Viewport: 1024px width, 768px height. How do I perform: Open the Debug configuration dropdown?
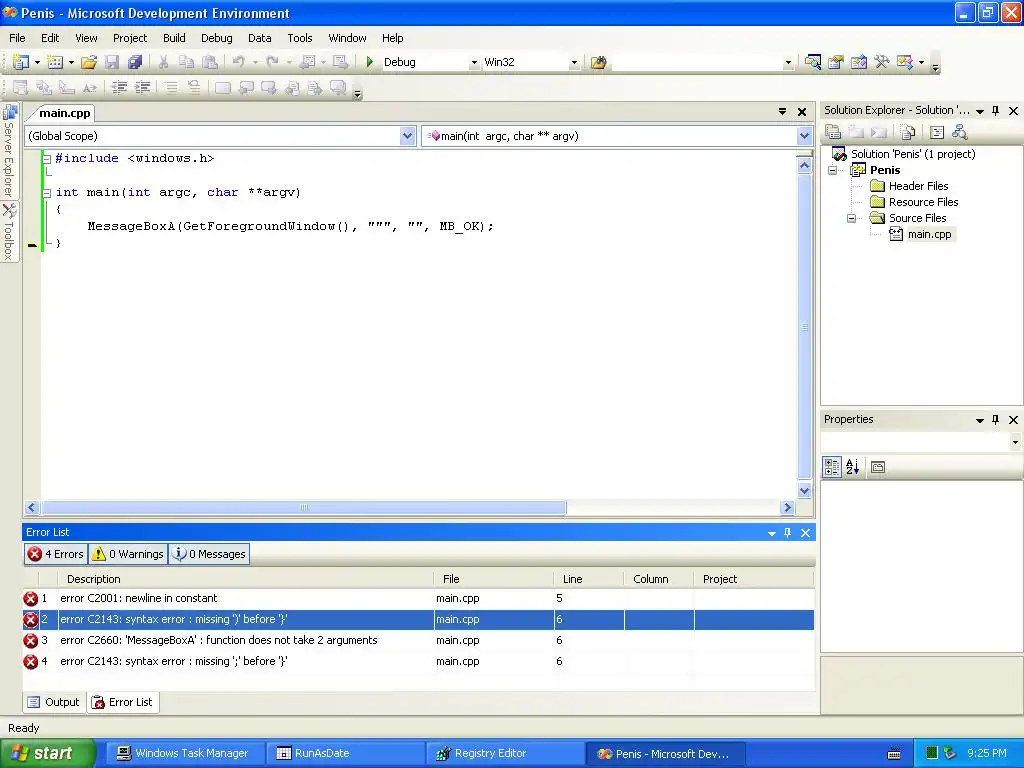pyautogui.click(x=474, y=62)
